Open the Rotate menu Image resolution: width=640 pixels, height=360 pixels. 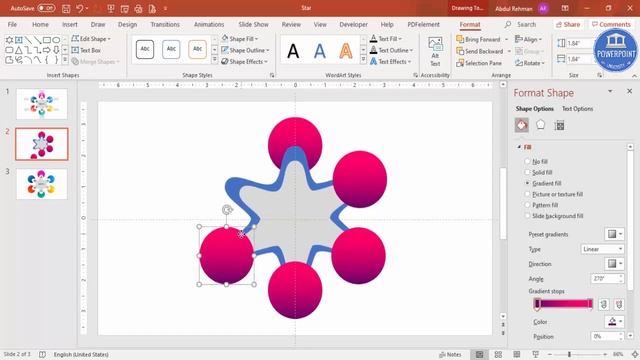coord(530,63)
